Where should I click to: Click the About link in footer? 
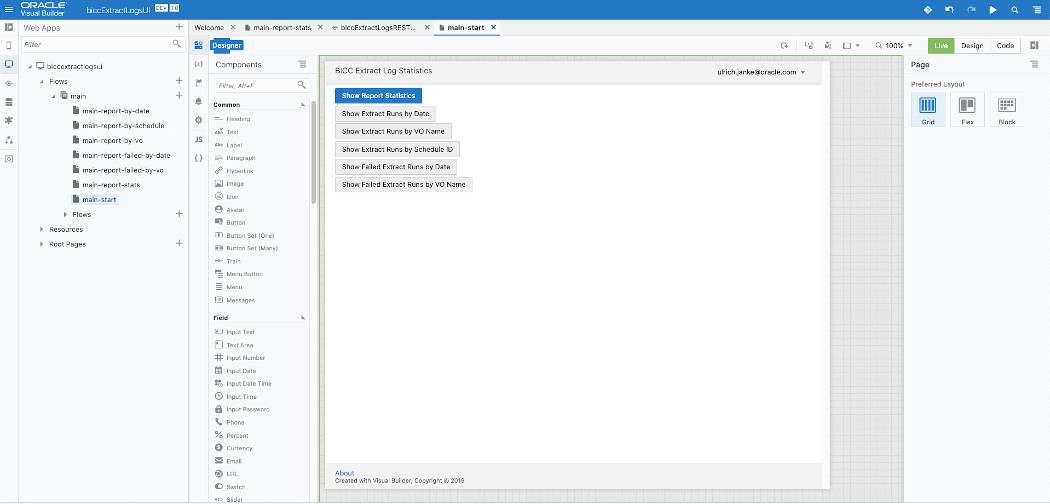tap(344, 473)
